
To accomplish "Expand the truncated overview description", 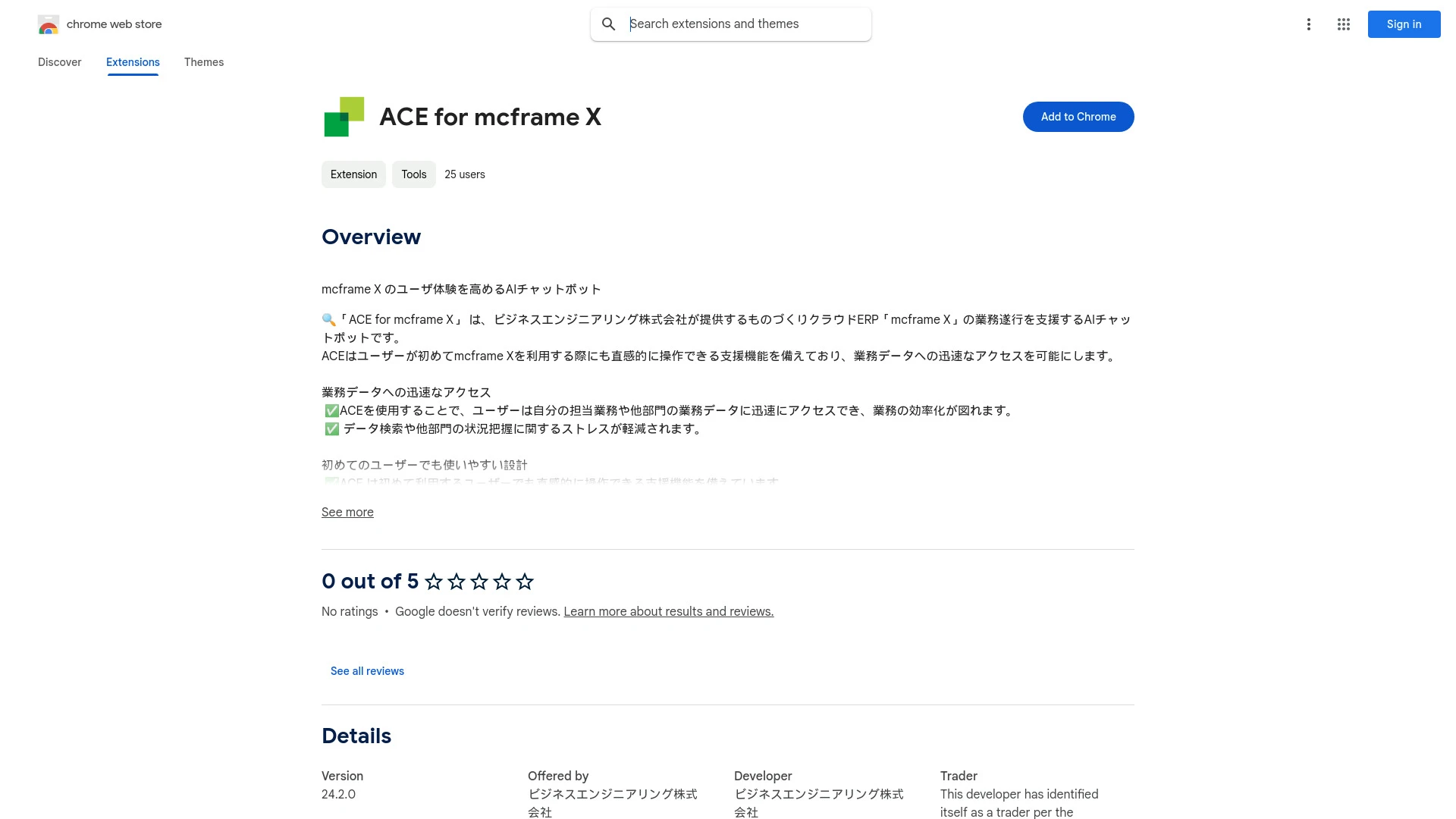I will point(347,512).
